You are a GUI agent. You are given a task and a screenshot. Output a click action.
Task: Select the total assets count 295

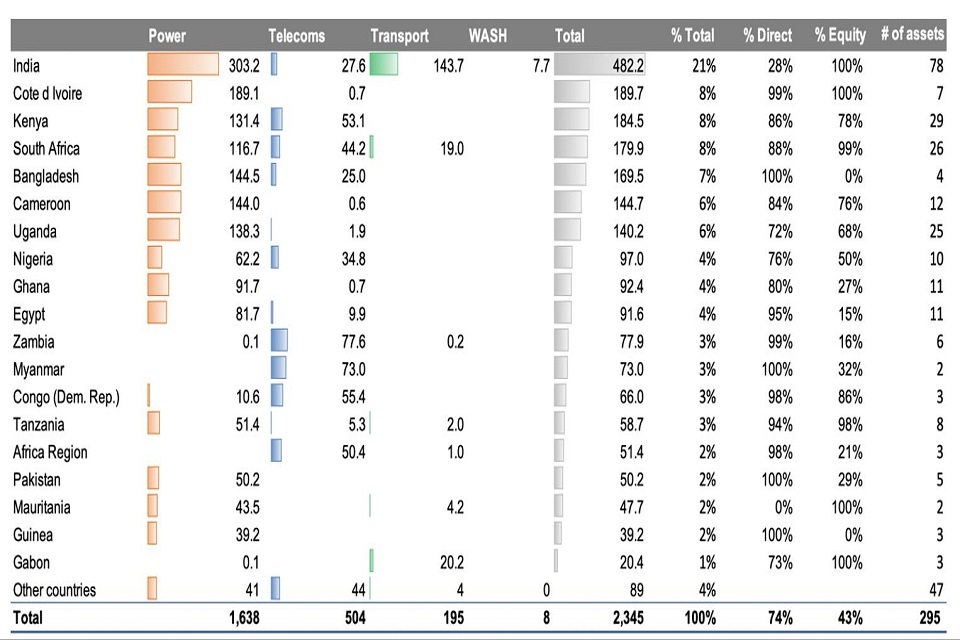[930, 618]
